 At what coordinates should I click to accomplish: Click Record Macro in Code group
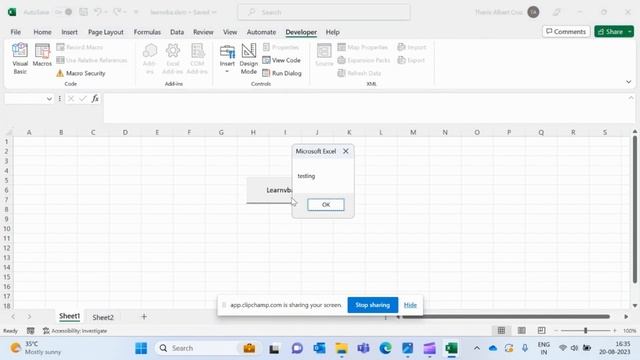(80, 47)
